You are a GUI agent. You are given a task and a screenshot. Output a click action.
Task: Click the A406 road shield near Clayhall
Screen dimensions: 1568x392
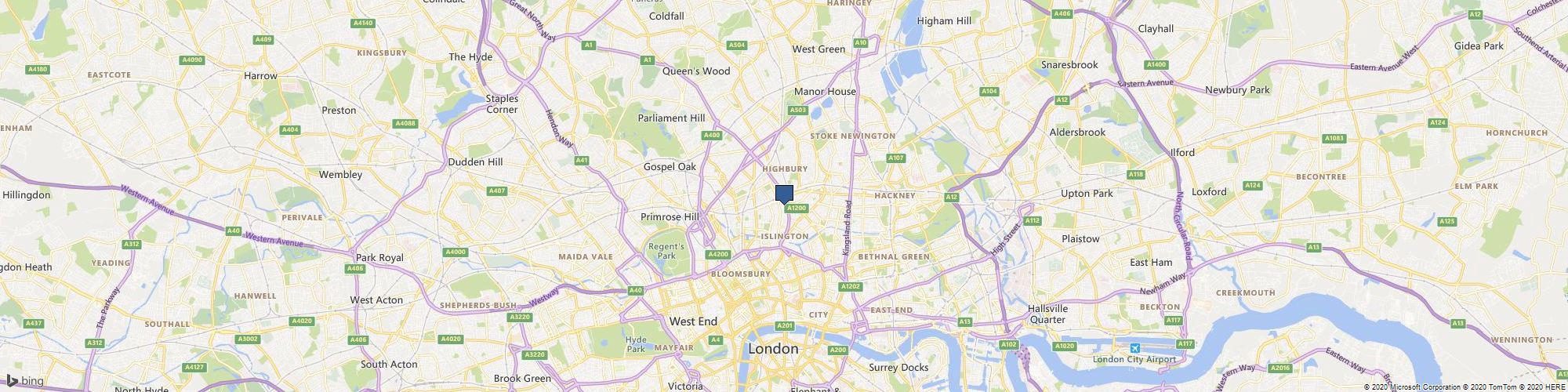[x=1062, y=13]
